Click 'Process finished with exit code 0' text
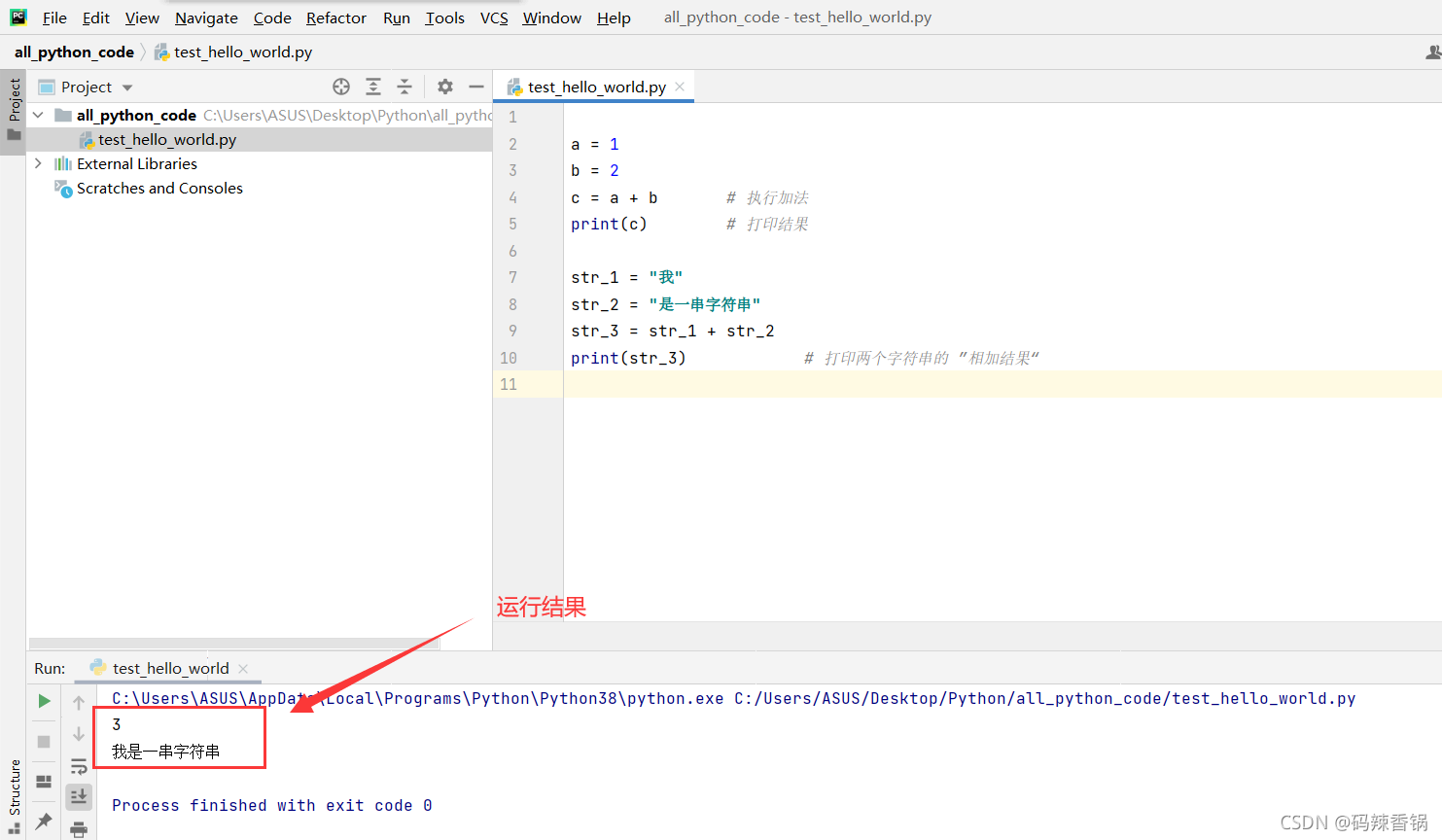Screen dimensions: 1442x840 (271, 805)
